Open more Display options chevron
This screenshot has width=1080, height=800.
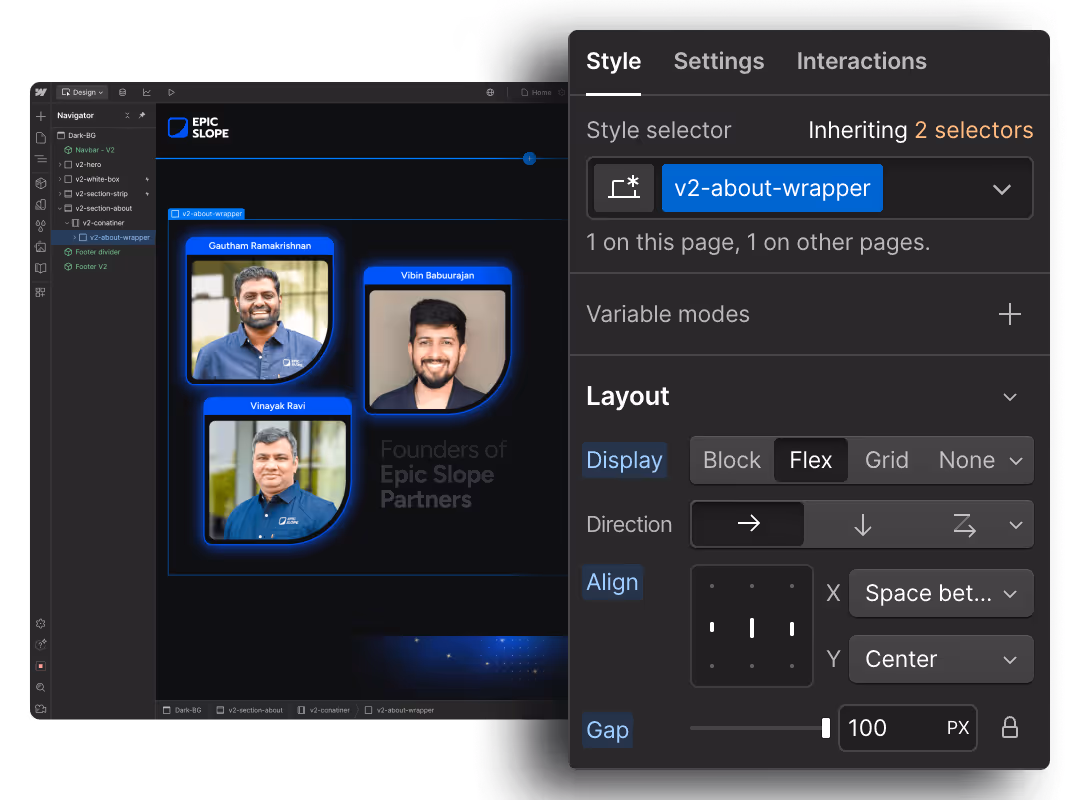point(1016,461)
